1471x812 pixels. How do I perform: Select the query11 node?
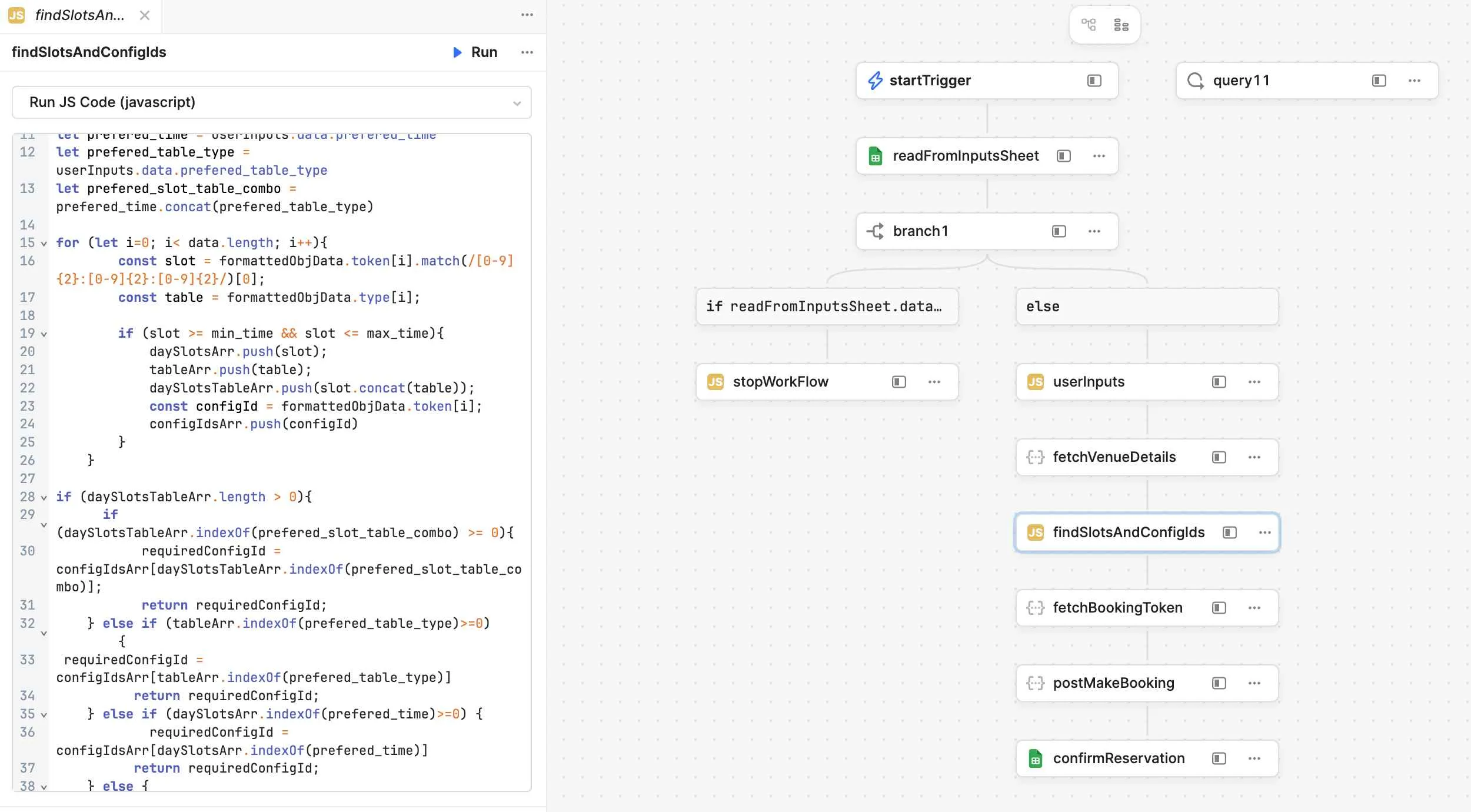[x=1307, y=81]
